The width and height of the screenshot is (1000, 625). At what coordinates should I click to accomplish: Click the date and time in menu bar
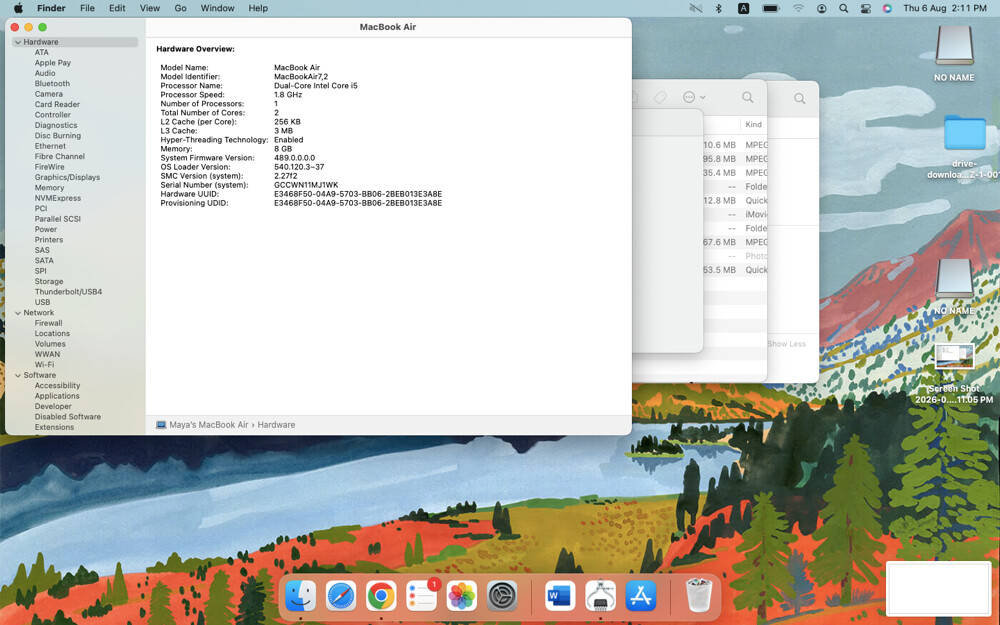[945, 8]
